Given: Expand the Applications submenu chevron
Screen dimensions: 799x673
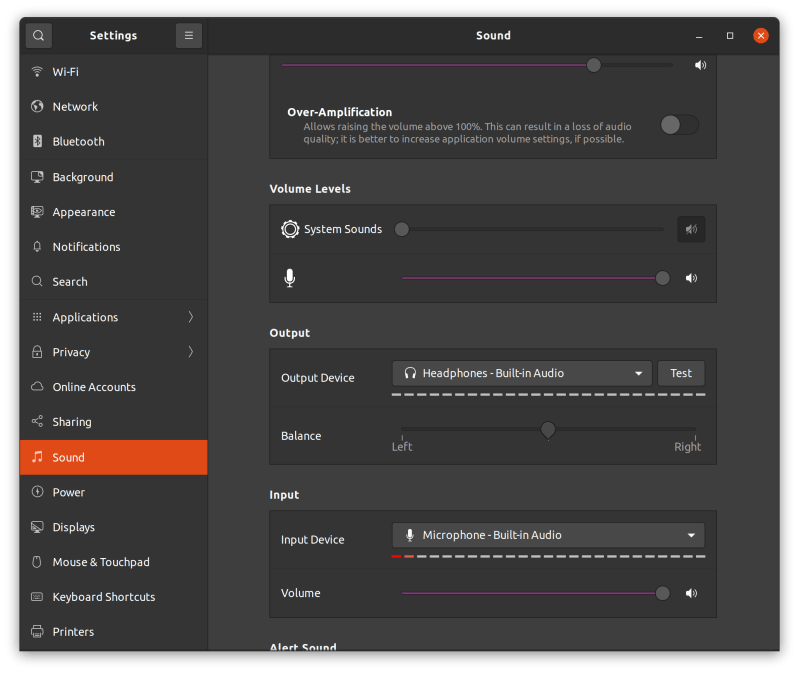Looking at the screenshot, I should (191, 317).
